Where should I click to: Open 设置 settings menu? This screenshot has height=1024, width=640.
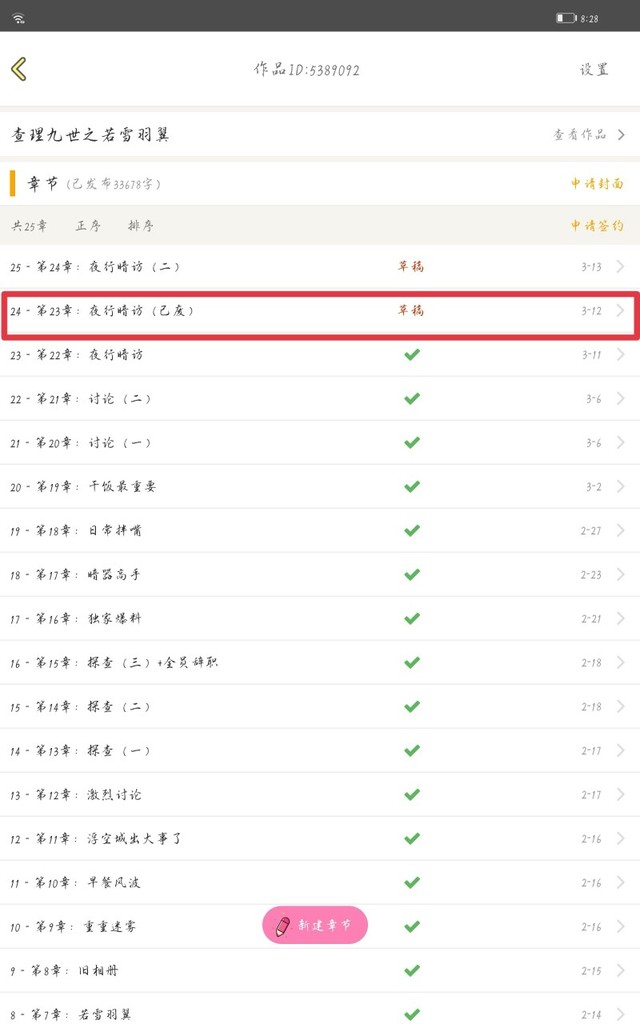594,69
